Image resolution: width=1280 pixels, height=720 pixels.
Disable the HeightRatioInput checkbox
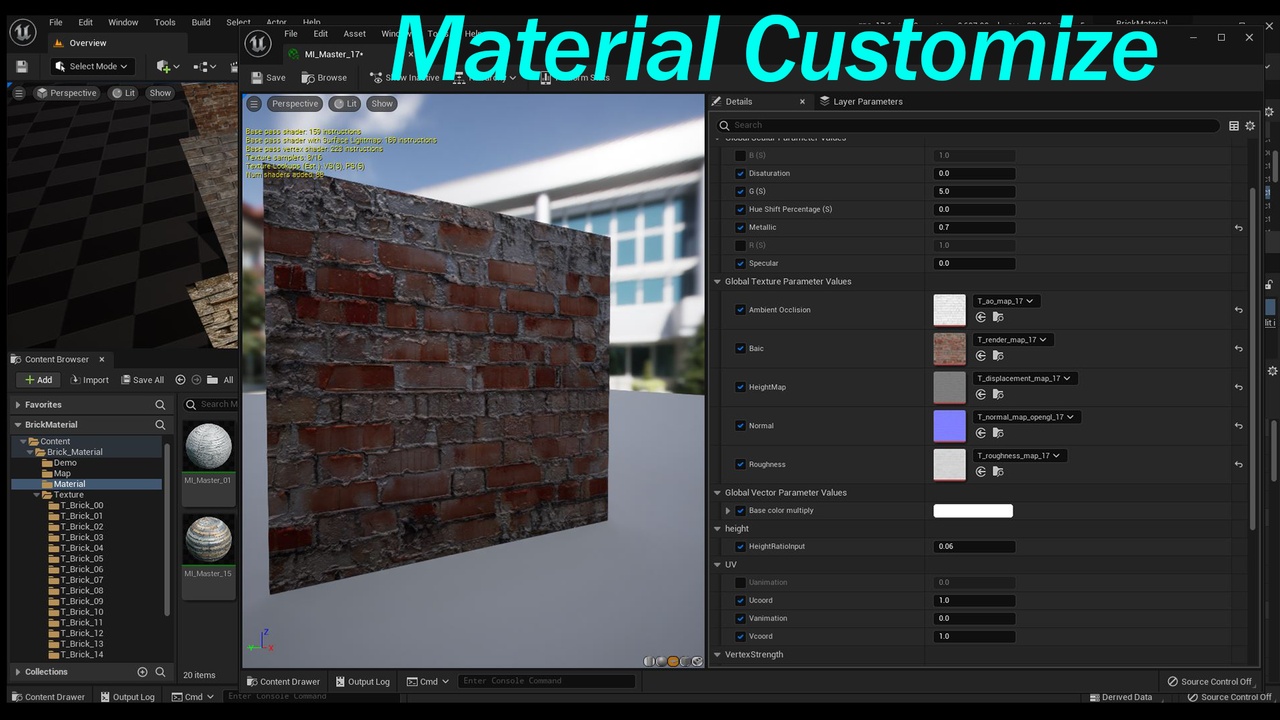click(740, 547)
